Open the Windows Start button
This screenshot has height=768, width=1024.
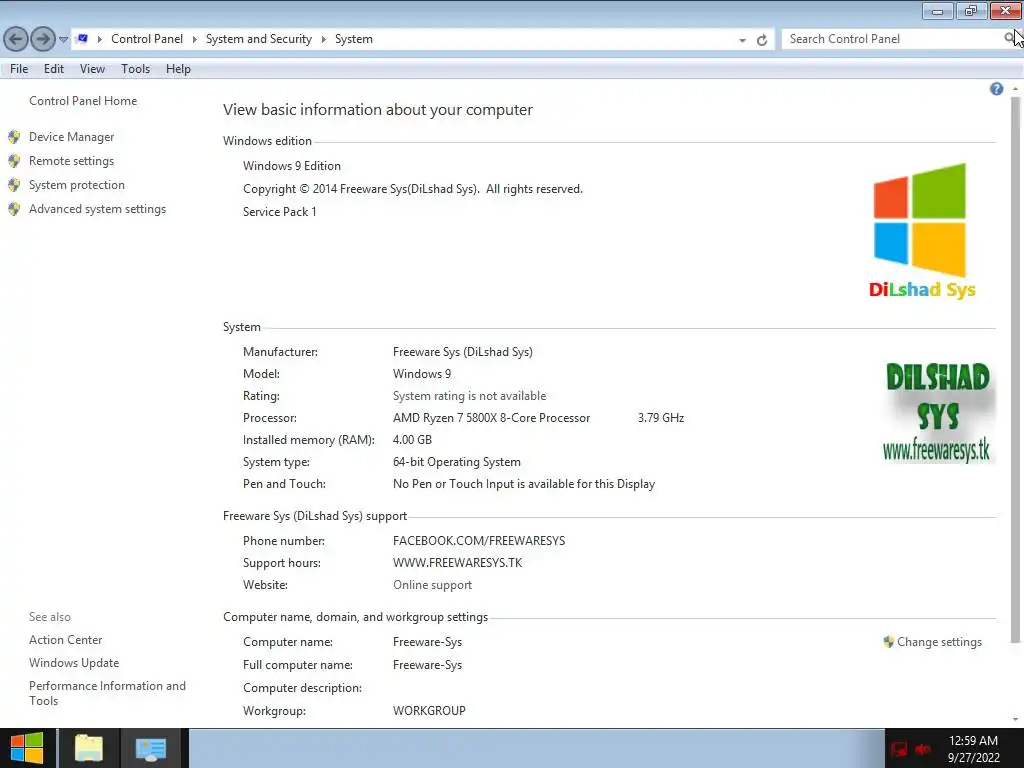coord(27,748)
